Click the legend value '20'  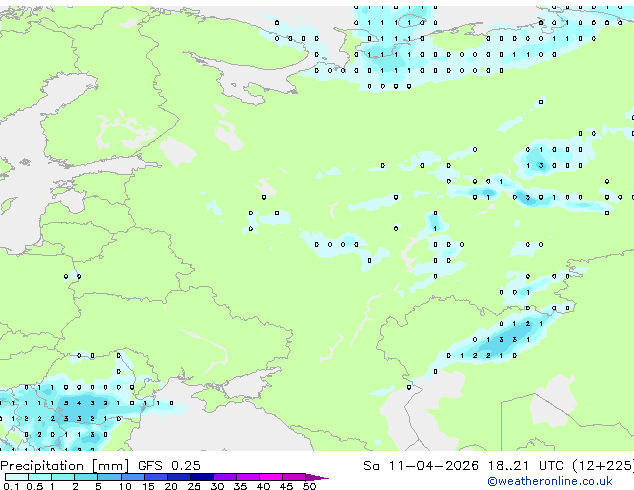click(171, 486)
